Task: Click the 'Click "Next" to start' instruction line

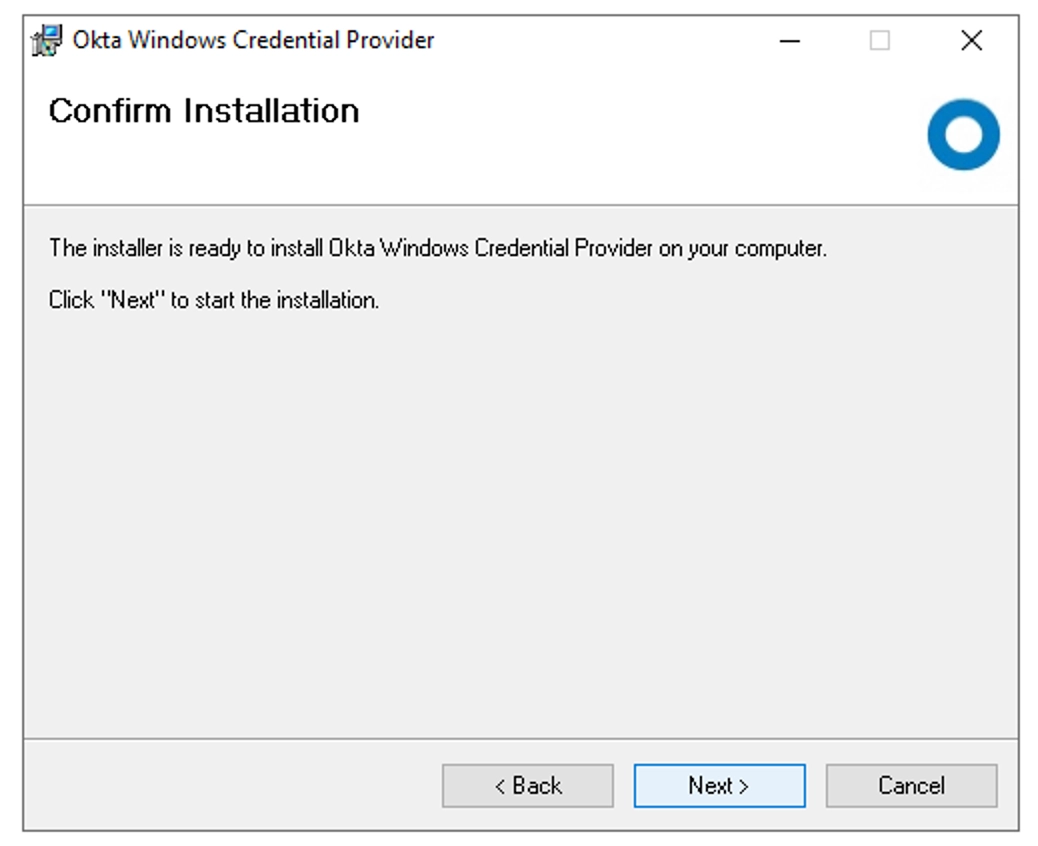Action: click(214, 300)
